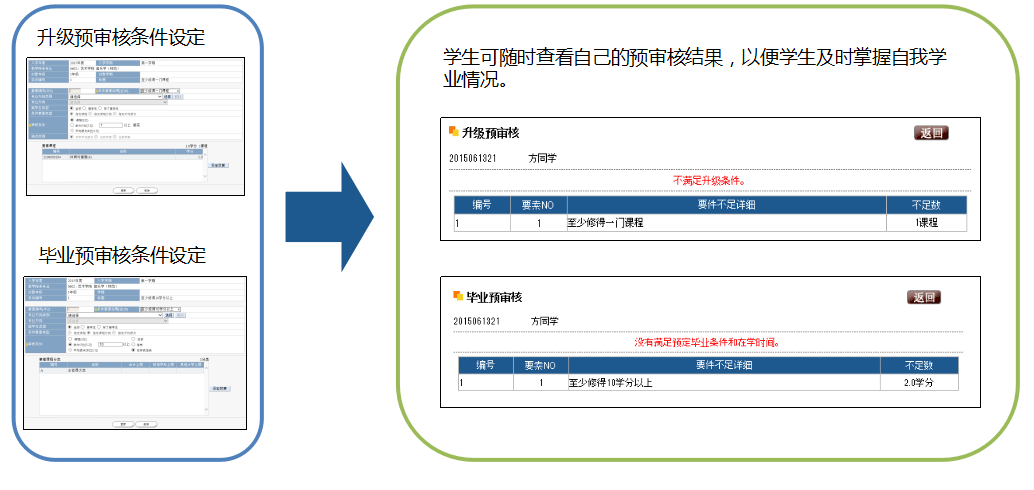This screenshot has width=1034, height=490.
Task: Click the numeric input field in upgrade form
Action: [x=112, y=124]
